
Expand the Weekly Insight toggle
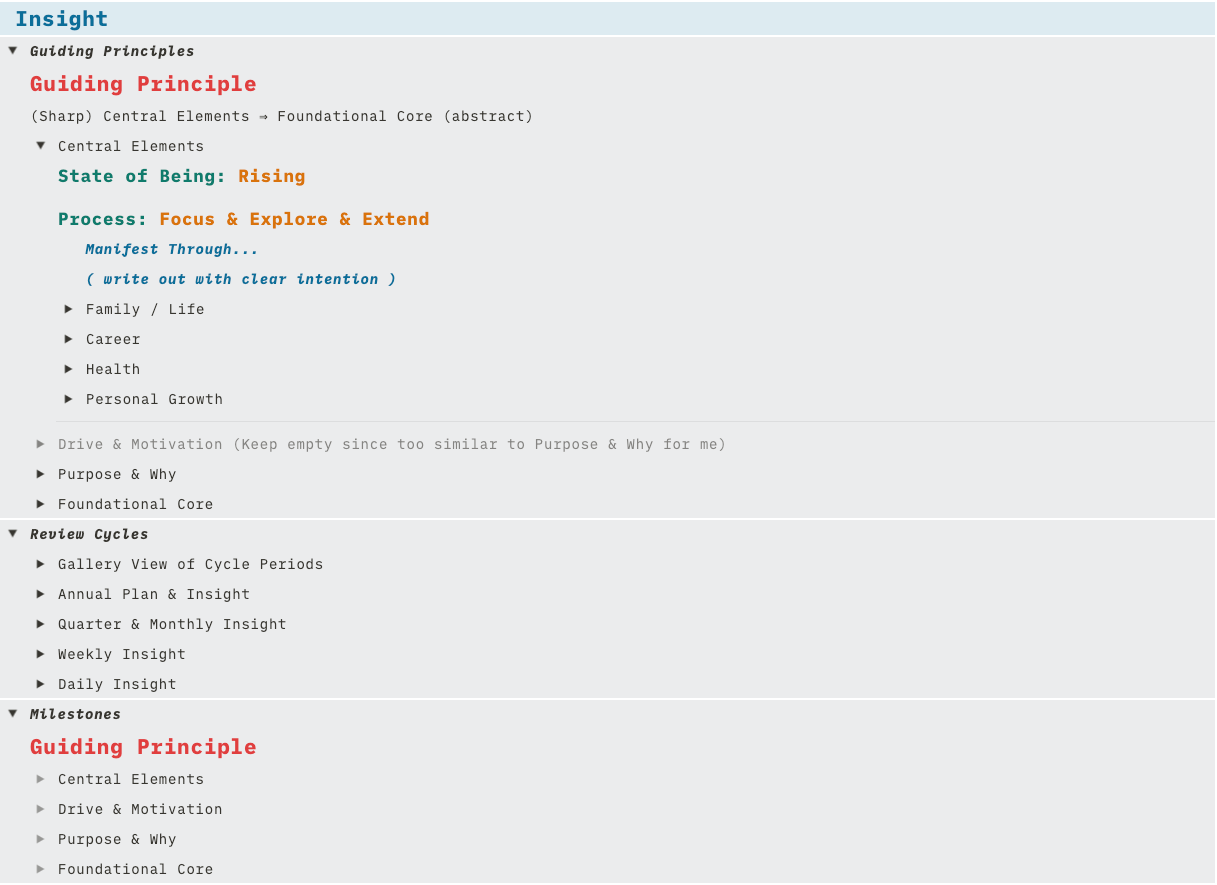[x=41, y=654]
